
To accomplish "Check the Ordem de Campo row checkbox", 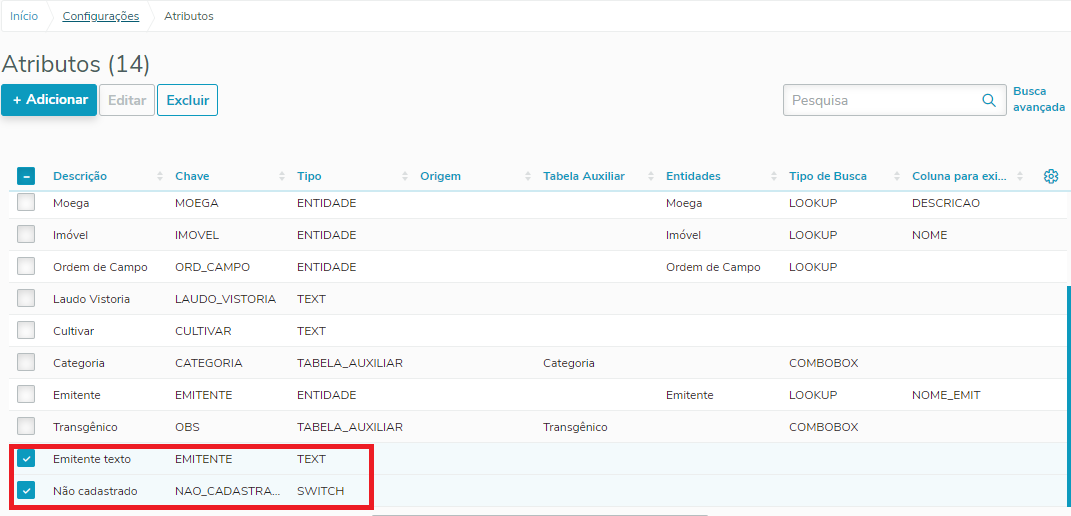I will pos(26,267).
